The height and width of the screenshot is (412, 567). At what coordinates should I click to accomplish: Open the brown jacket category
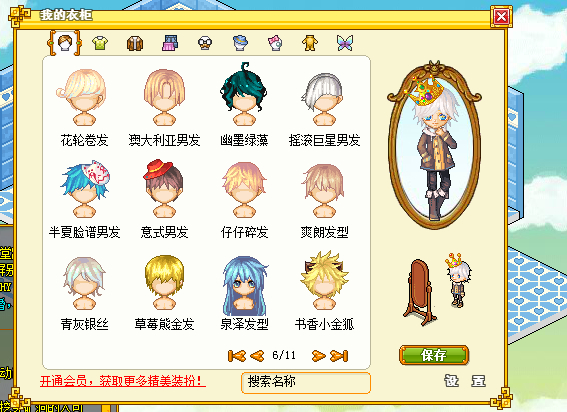[x=135, y=43]
